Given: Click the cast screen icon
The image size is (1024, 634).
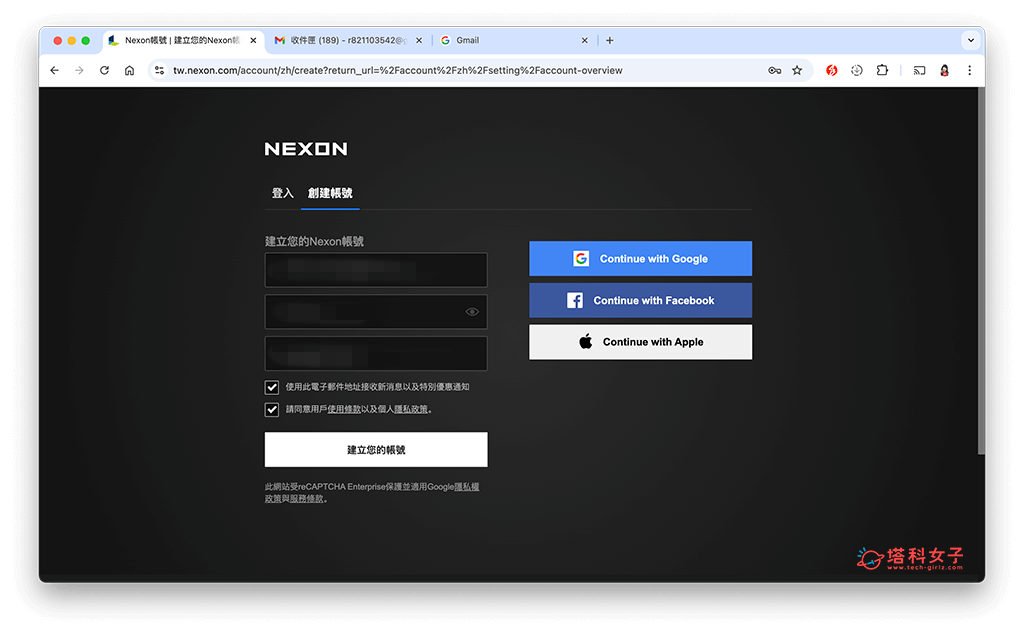Looking at the screenshot, I should point(919,71).
